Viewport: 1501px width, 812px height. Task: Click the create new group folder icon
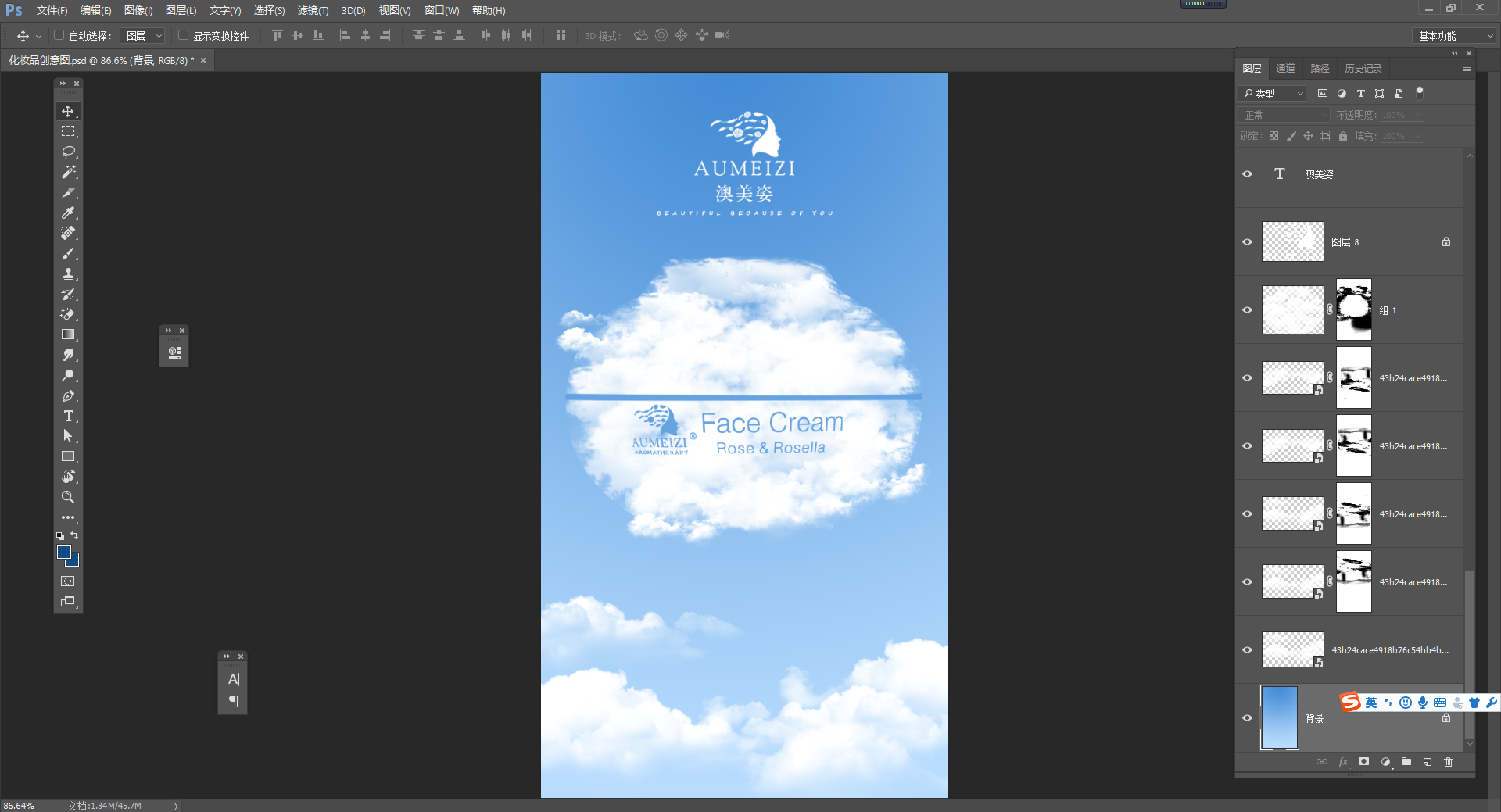coord(1406,762)
